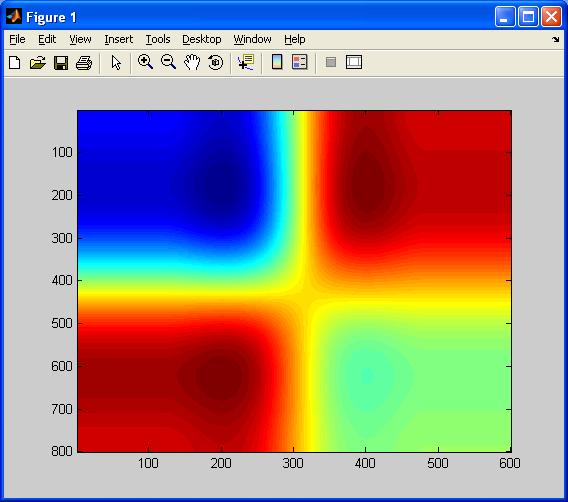Print the figure using printer icon
568x502 pixels.
point(84,63)
